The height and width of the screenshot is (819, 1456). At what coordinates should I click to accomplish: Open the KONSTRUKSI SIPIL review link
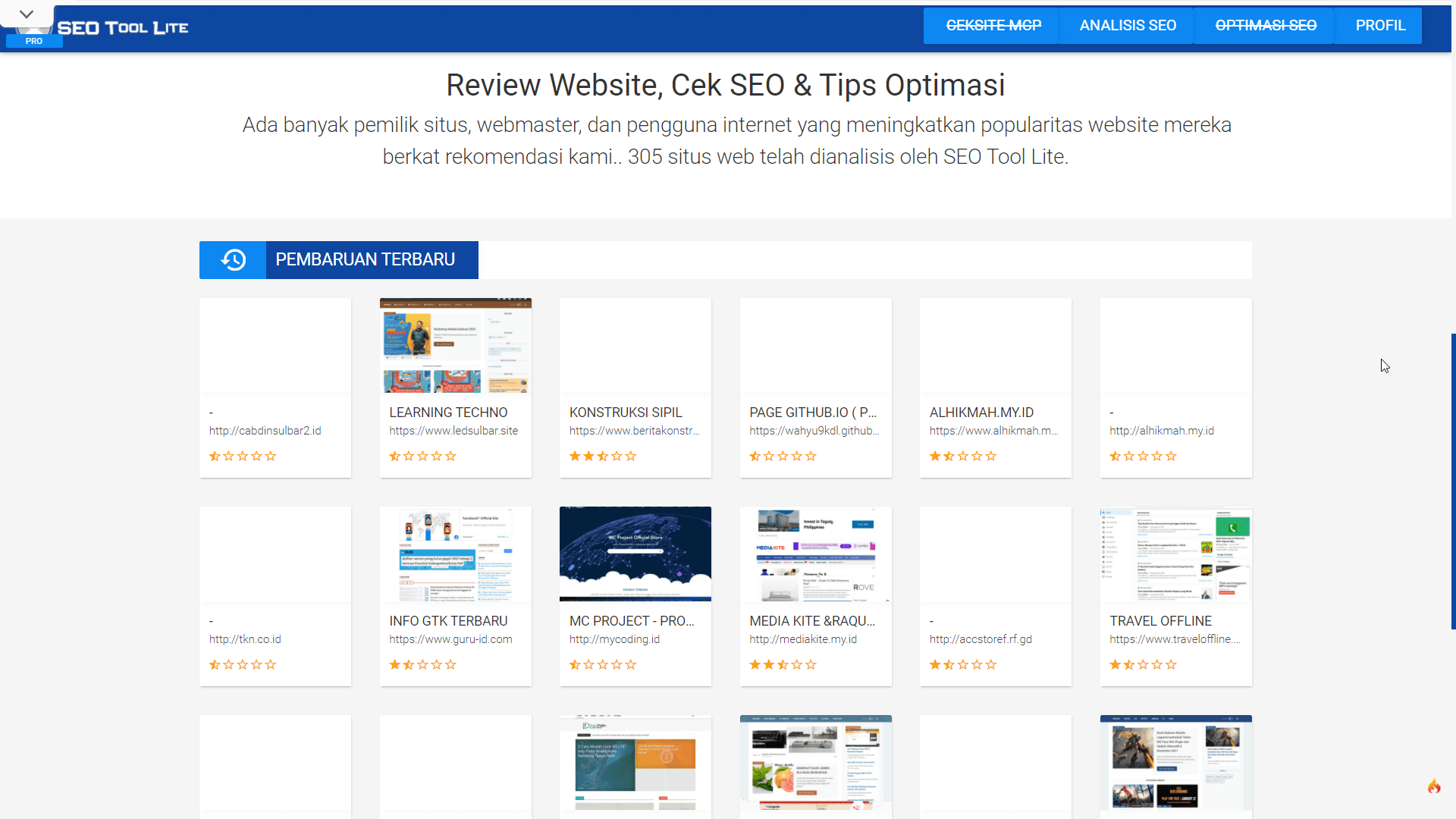pyautogui.click(x=626, y=413)
